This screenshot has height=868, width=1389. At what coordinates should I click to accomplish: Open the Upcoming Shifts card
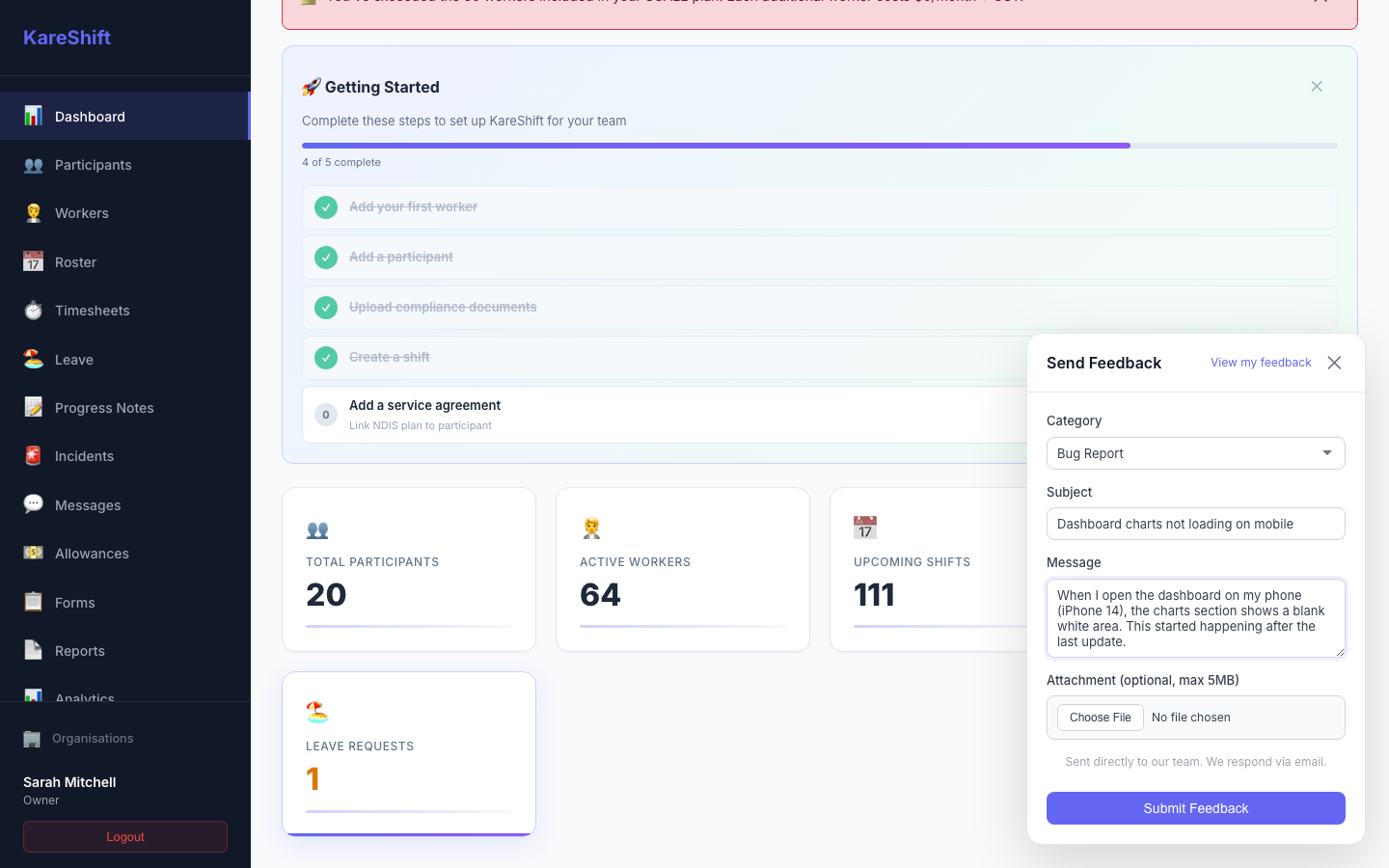click(x=929, y=569)
